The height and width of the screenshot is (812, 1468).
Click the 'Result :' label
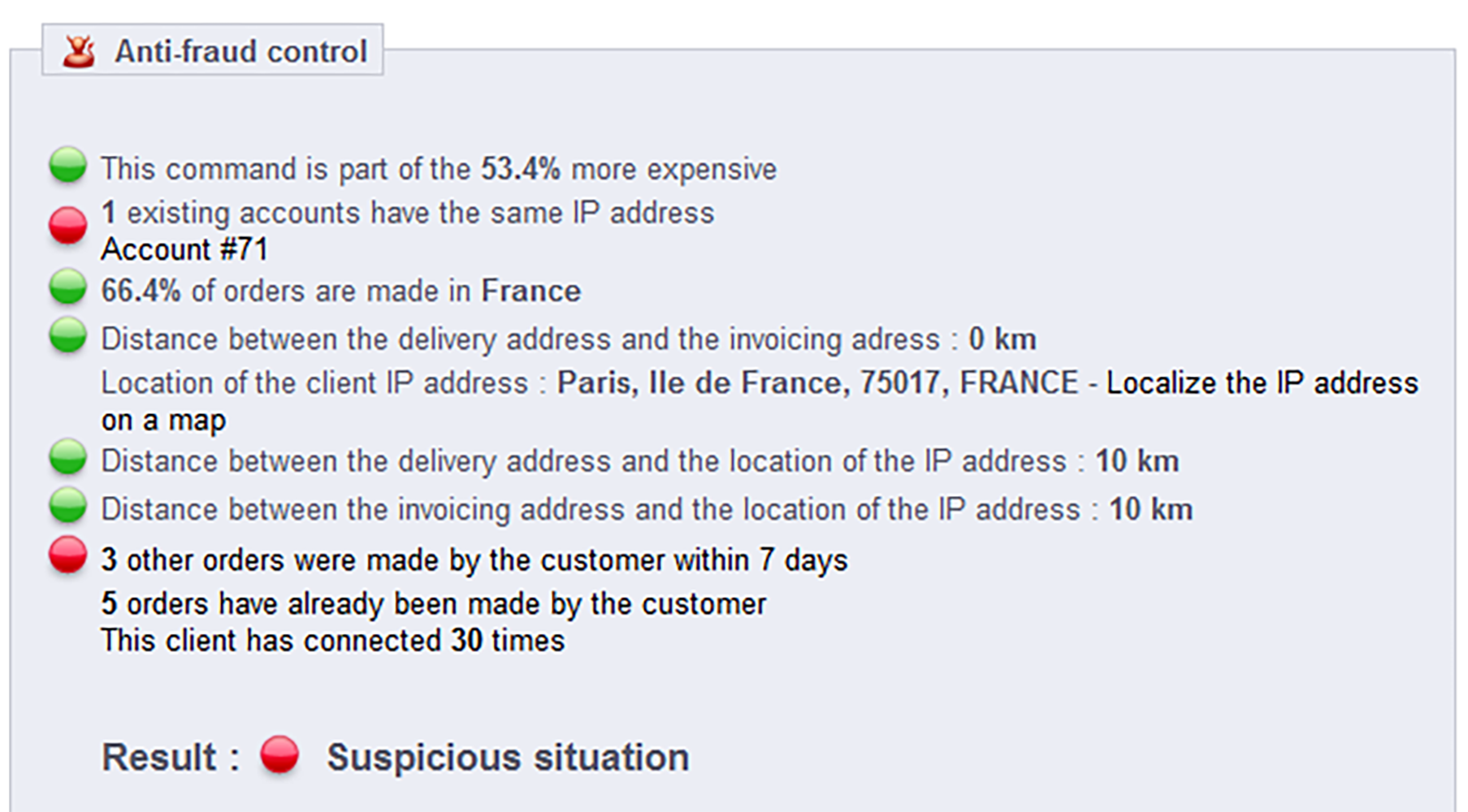point(171,758)
